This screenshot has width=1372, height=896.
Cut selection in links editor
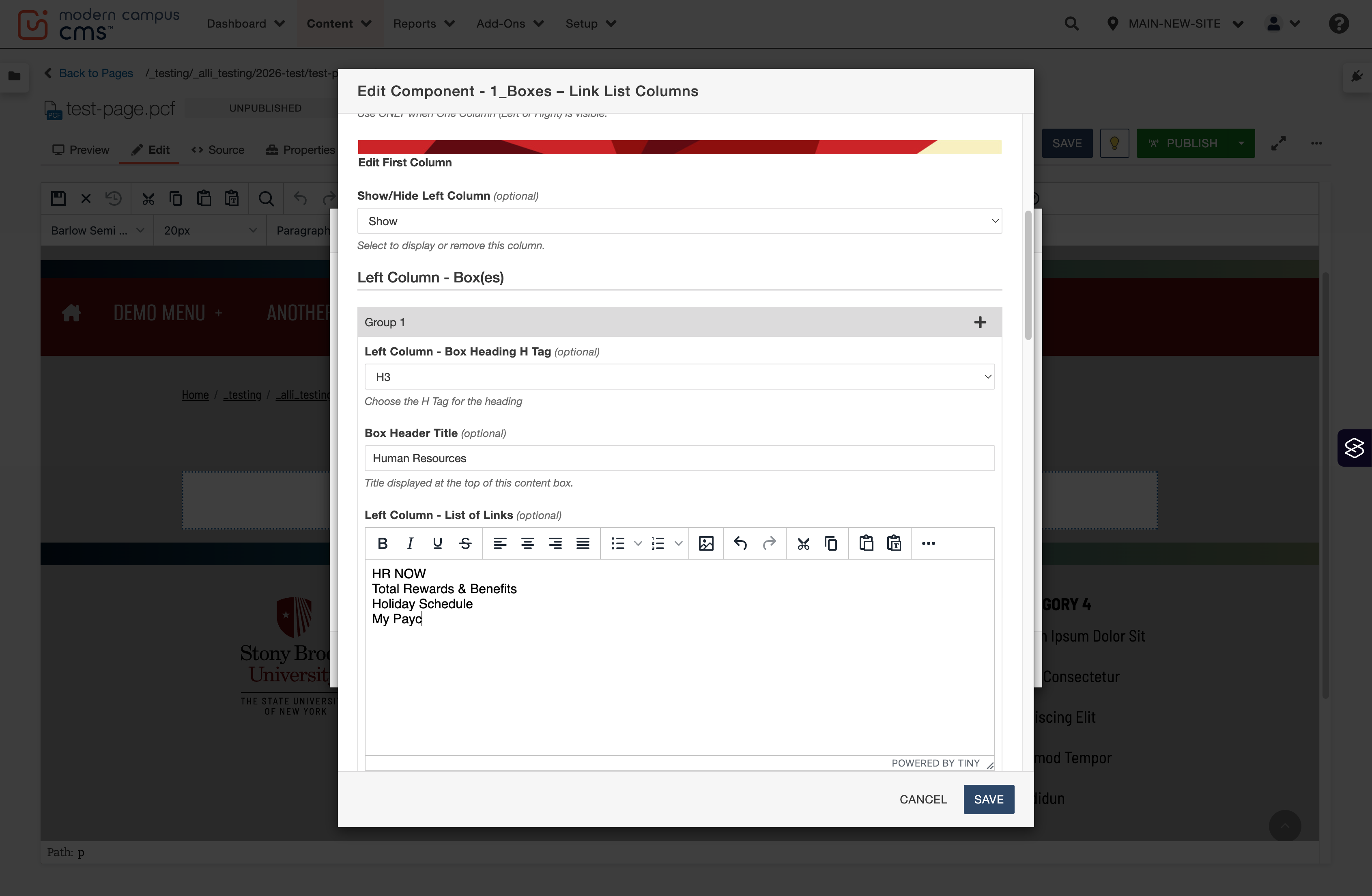coord(804,543)
